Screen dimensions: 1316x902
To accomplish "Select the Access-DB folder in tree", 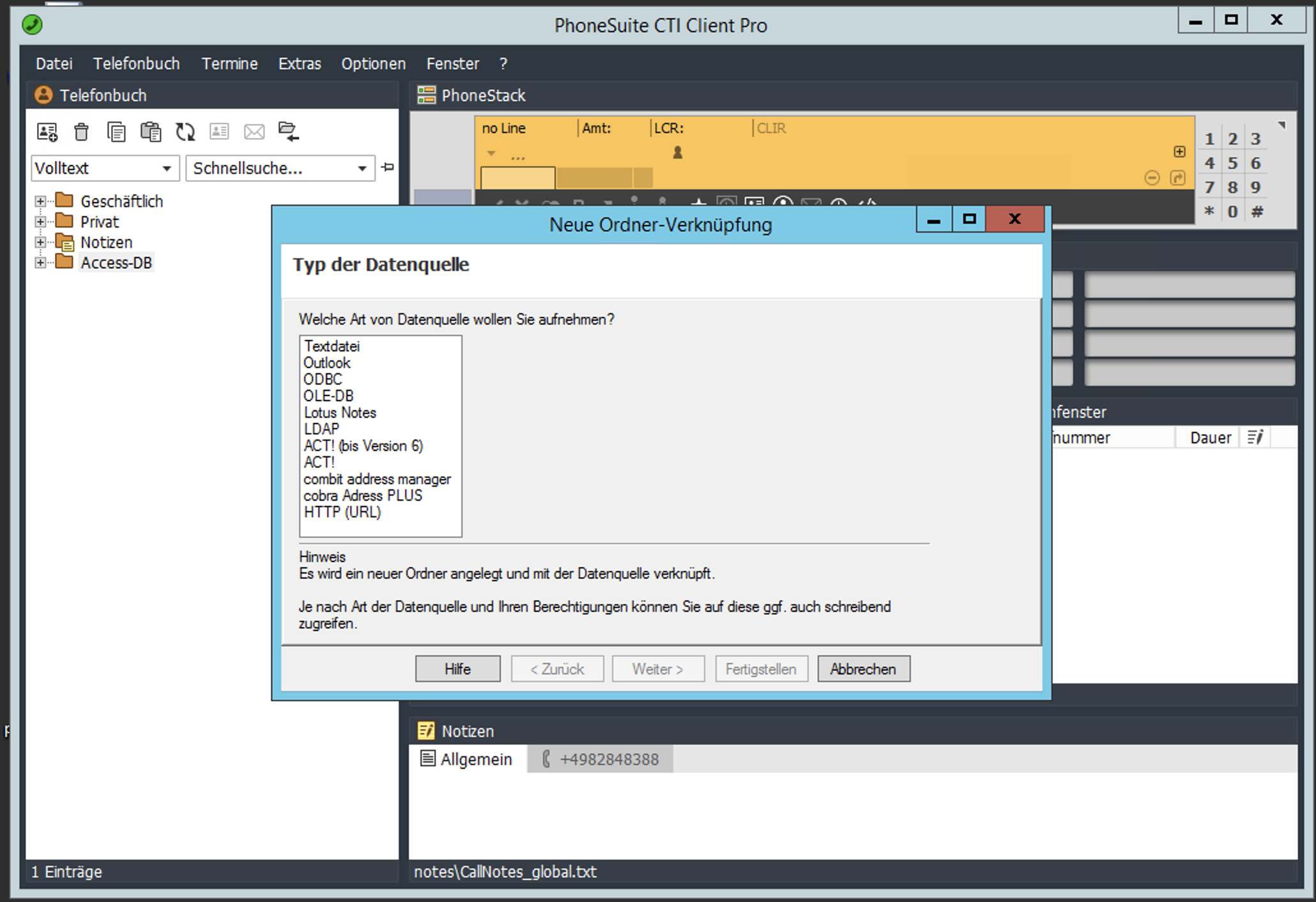I will click(116, 263).
